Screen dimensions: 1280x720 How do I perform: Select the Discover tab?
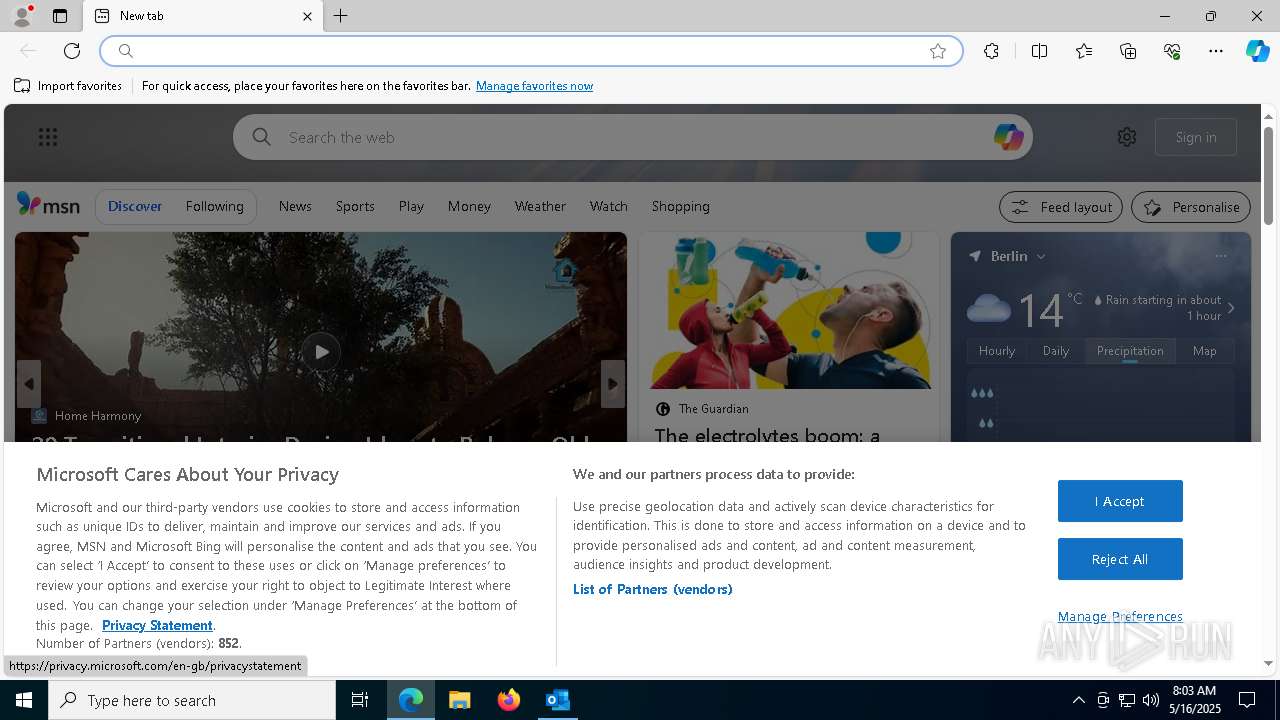tap(135, 206)
